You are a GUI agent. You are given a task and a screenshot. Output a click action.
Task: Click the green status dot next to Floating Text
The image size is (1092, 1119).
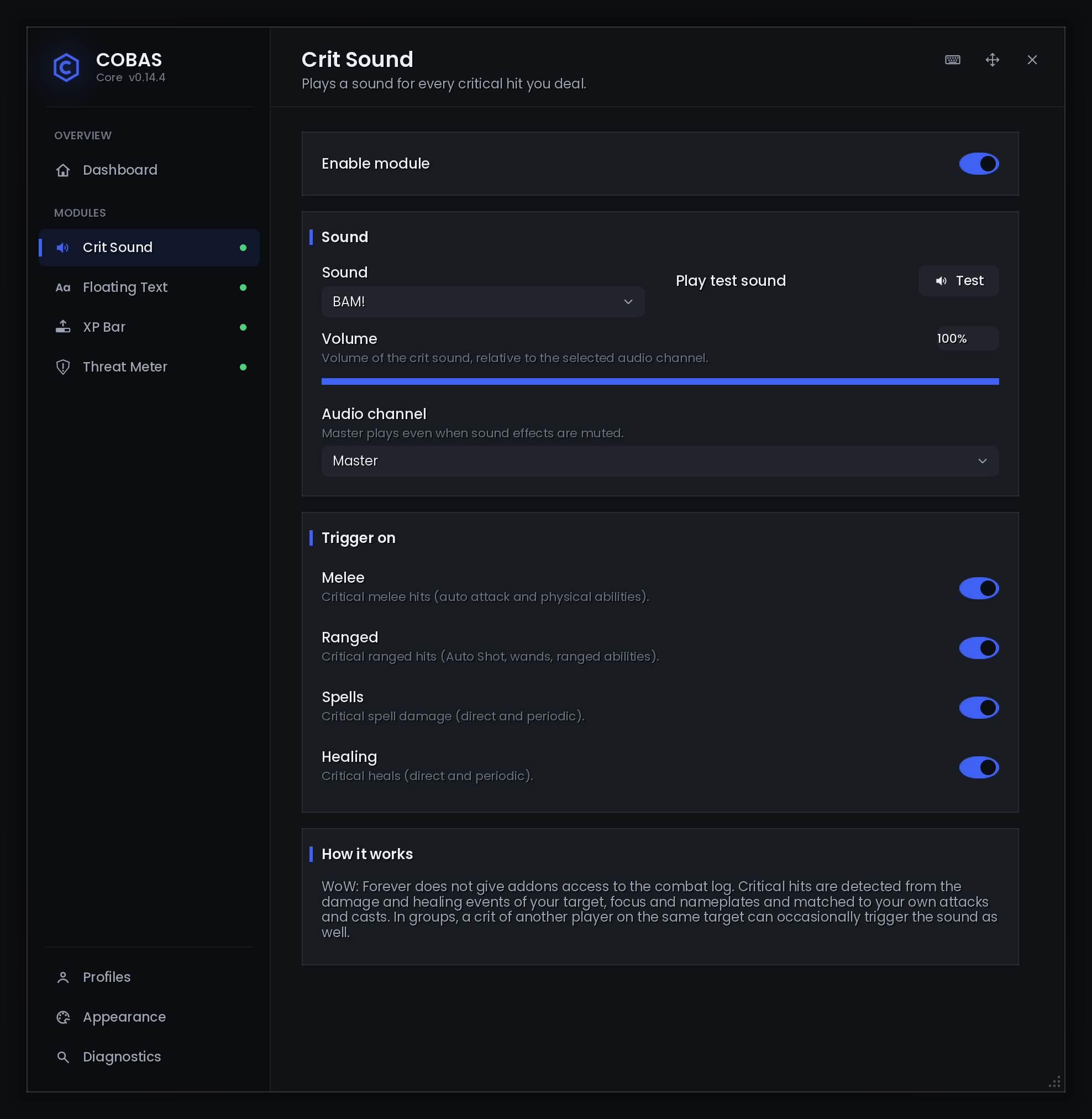[x=243, y=287]
